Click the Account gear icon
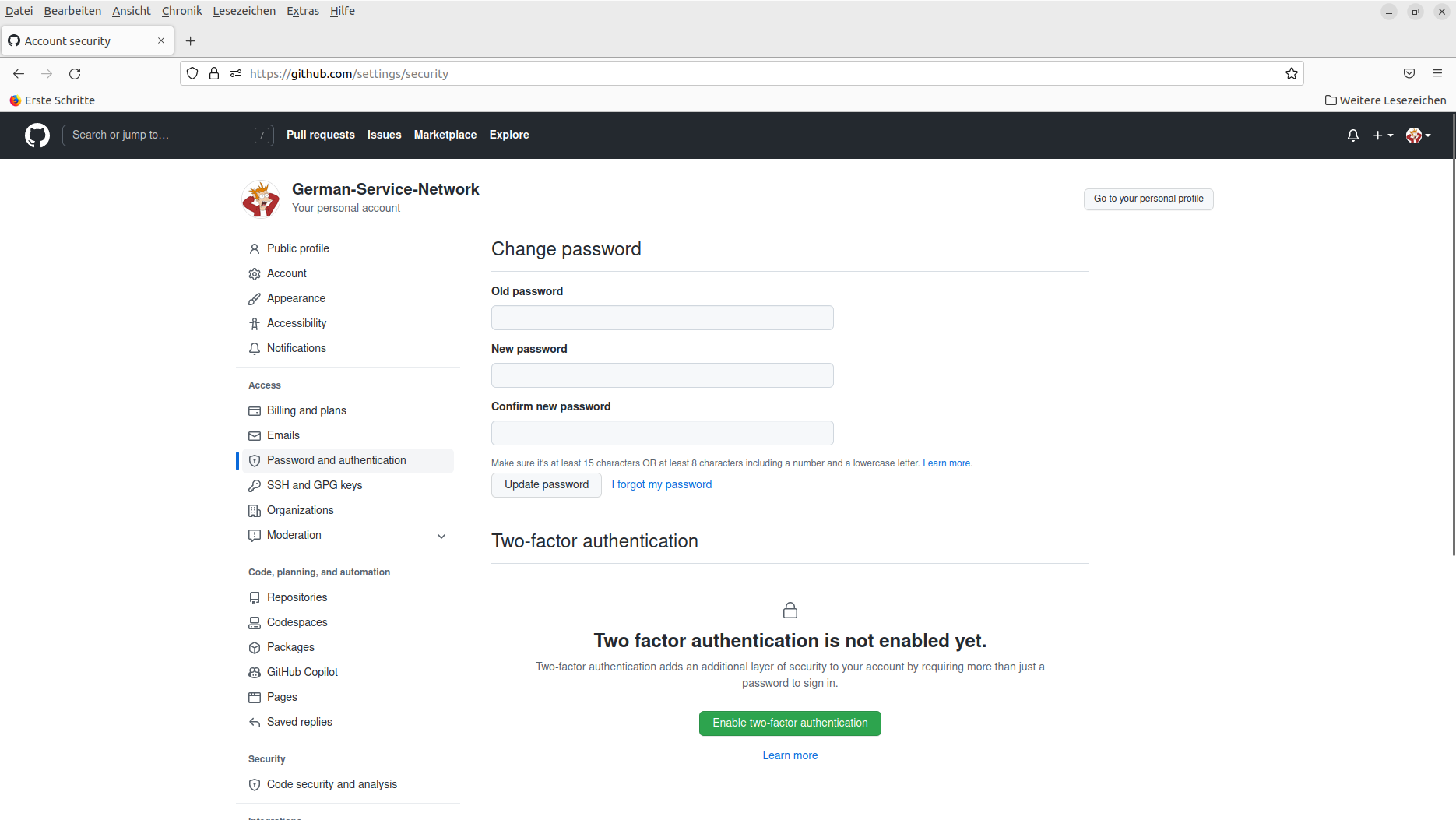This screenshot has height=820, width=1456. (255, 274)
